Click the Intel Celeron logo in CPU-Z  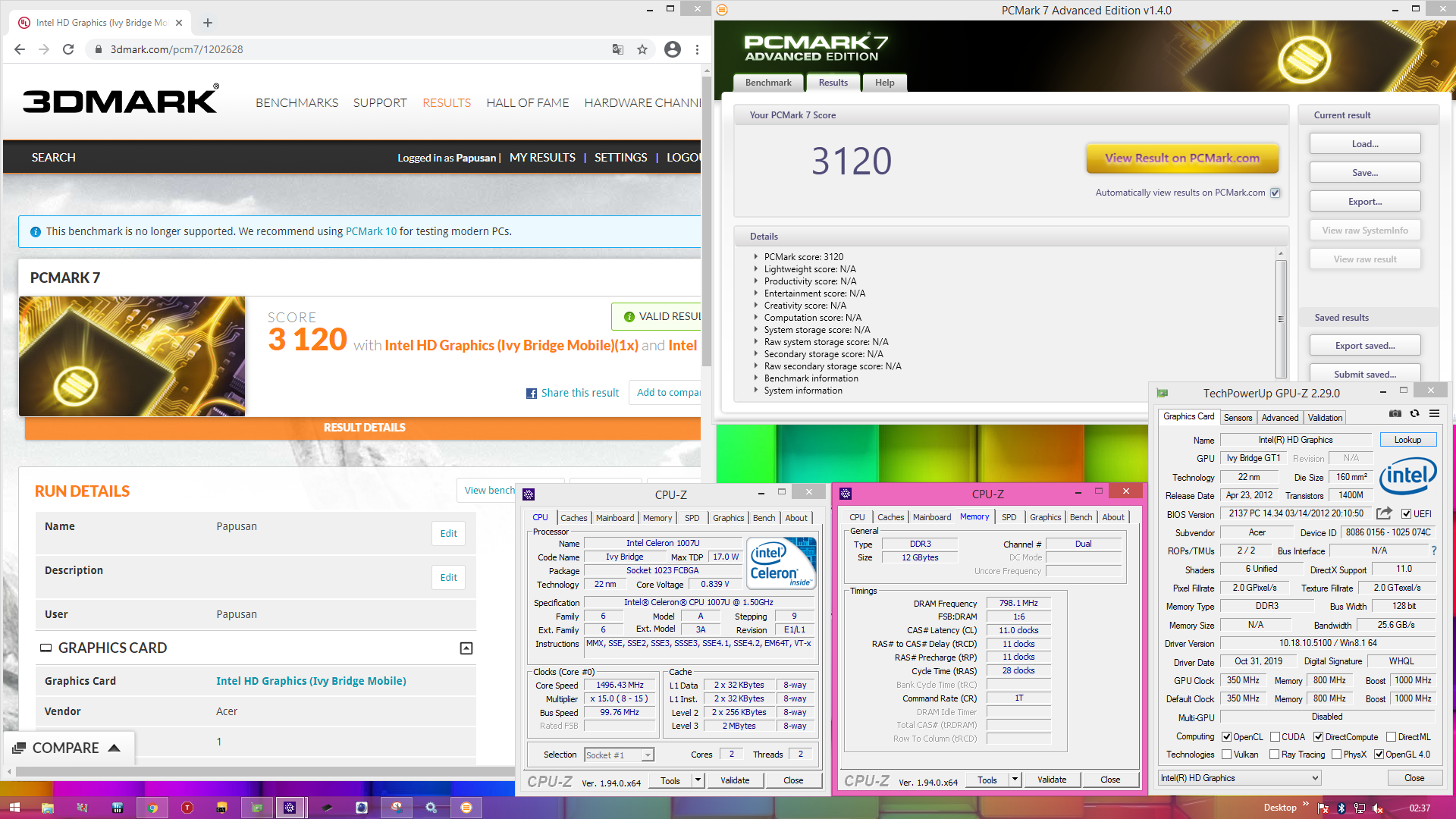click(782, 562)
